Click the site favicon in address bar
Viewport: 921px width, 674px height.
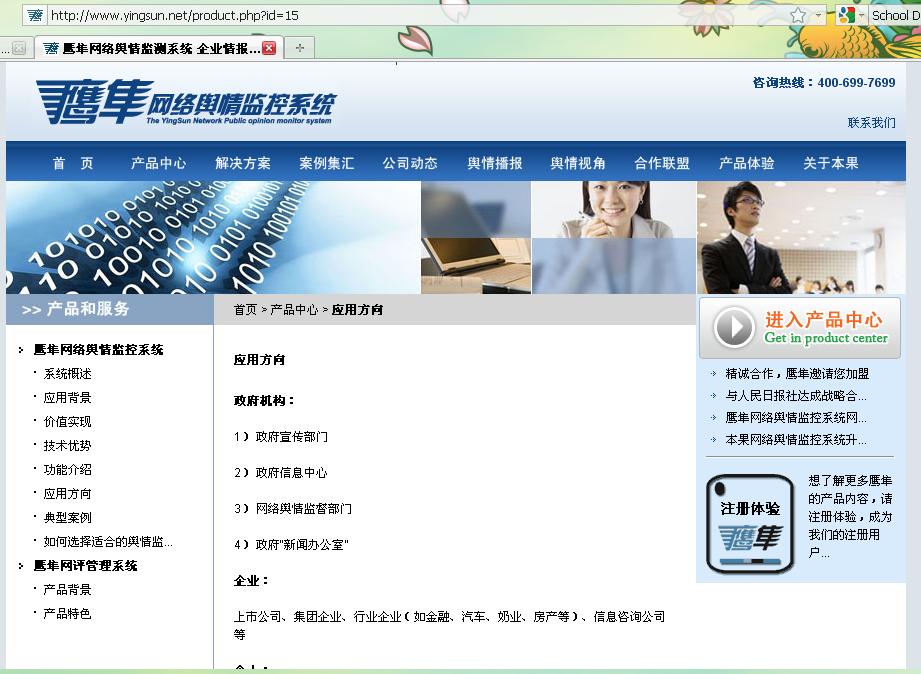point(36,15)
